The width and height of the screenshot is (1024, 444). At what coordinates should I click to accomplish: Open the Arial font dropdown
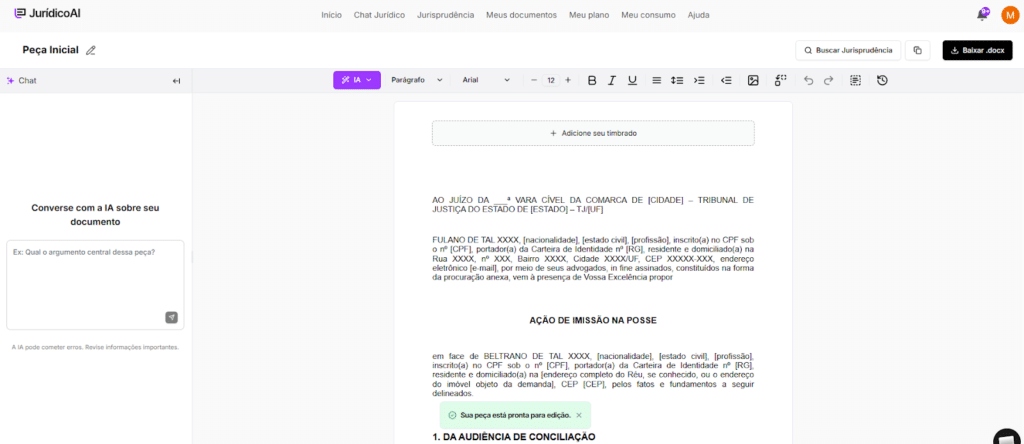click(x=486, y=80)
